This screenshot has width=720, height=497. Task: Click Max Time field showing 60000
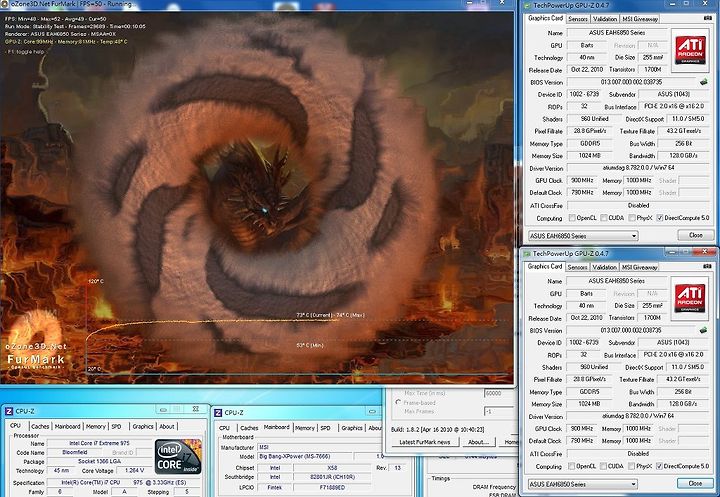tap(498, 393)
